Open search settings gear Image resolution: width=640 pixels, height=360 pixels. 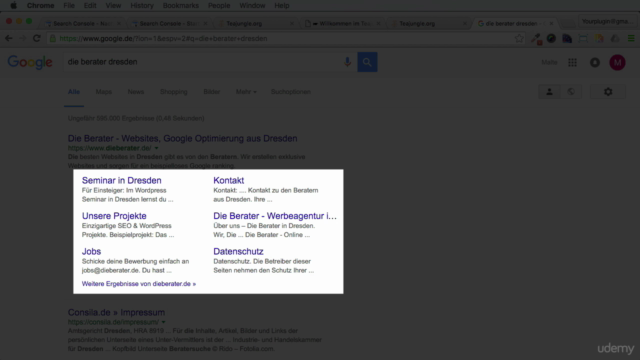click(x=608, y=92)
